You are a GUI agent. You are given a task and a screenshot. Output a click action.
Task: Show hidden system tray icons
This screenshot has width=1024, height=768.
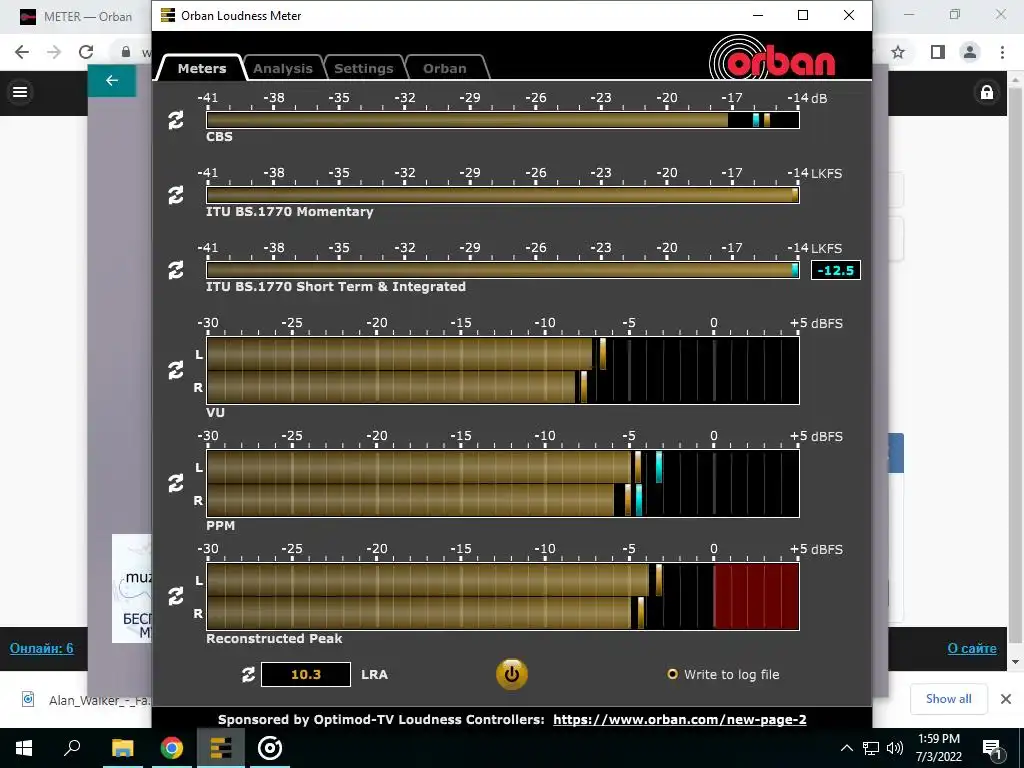pos(846,748)
